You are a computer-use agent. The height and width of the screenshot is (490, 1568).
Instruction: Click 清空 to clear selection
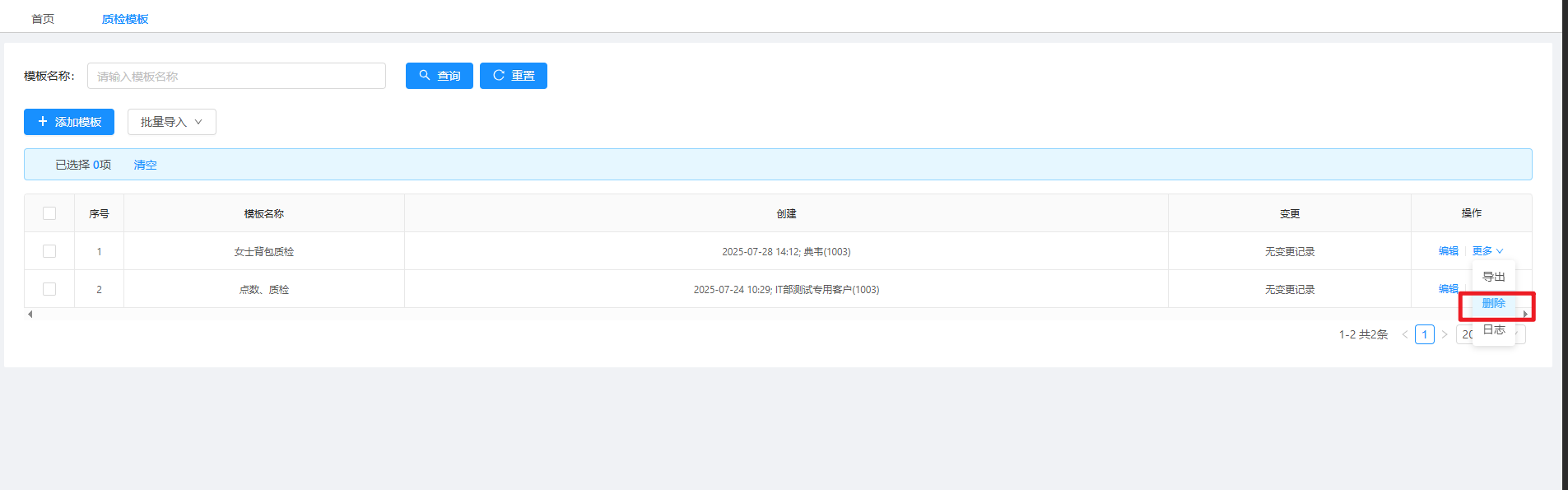[x=145, y=165]
